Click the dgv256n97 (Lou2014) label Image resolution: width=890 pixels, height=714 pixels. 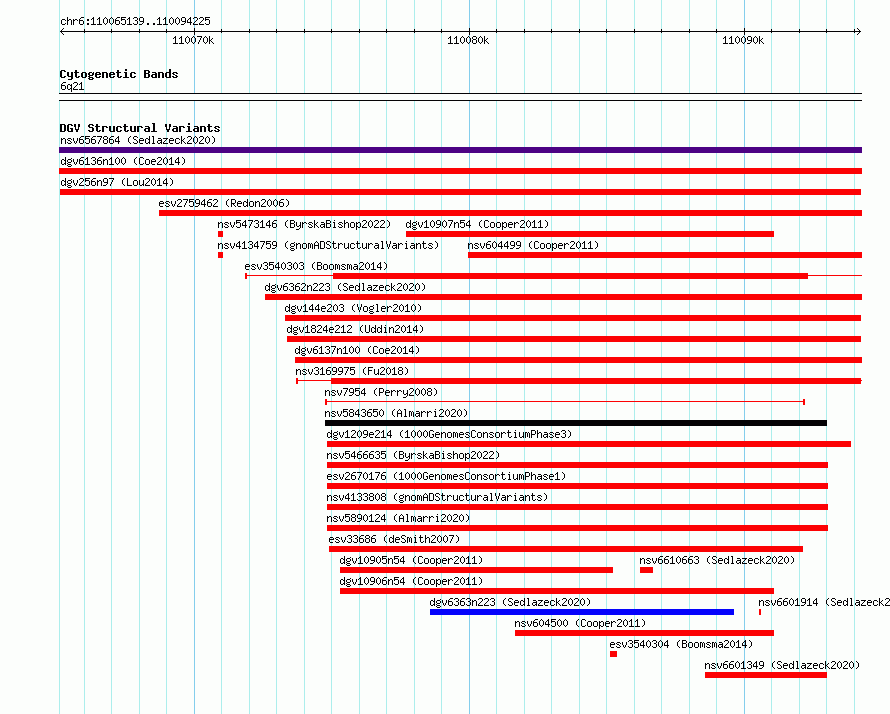pyautogui.click(x=117, y=182)
